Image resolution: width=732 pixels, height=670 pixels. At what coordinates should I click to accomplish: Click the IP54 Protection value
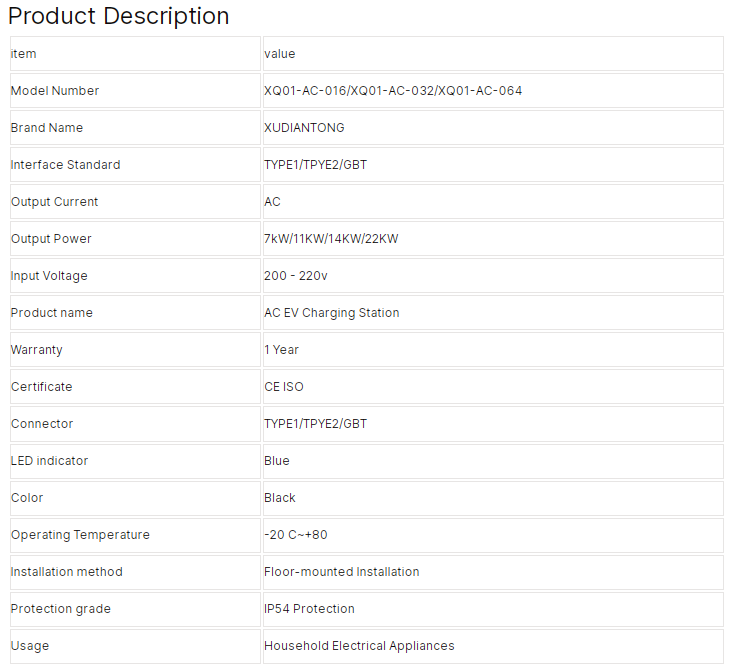coord(309,609)
